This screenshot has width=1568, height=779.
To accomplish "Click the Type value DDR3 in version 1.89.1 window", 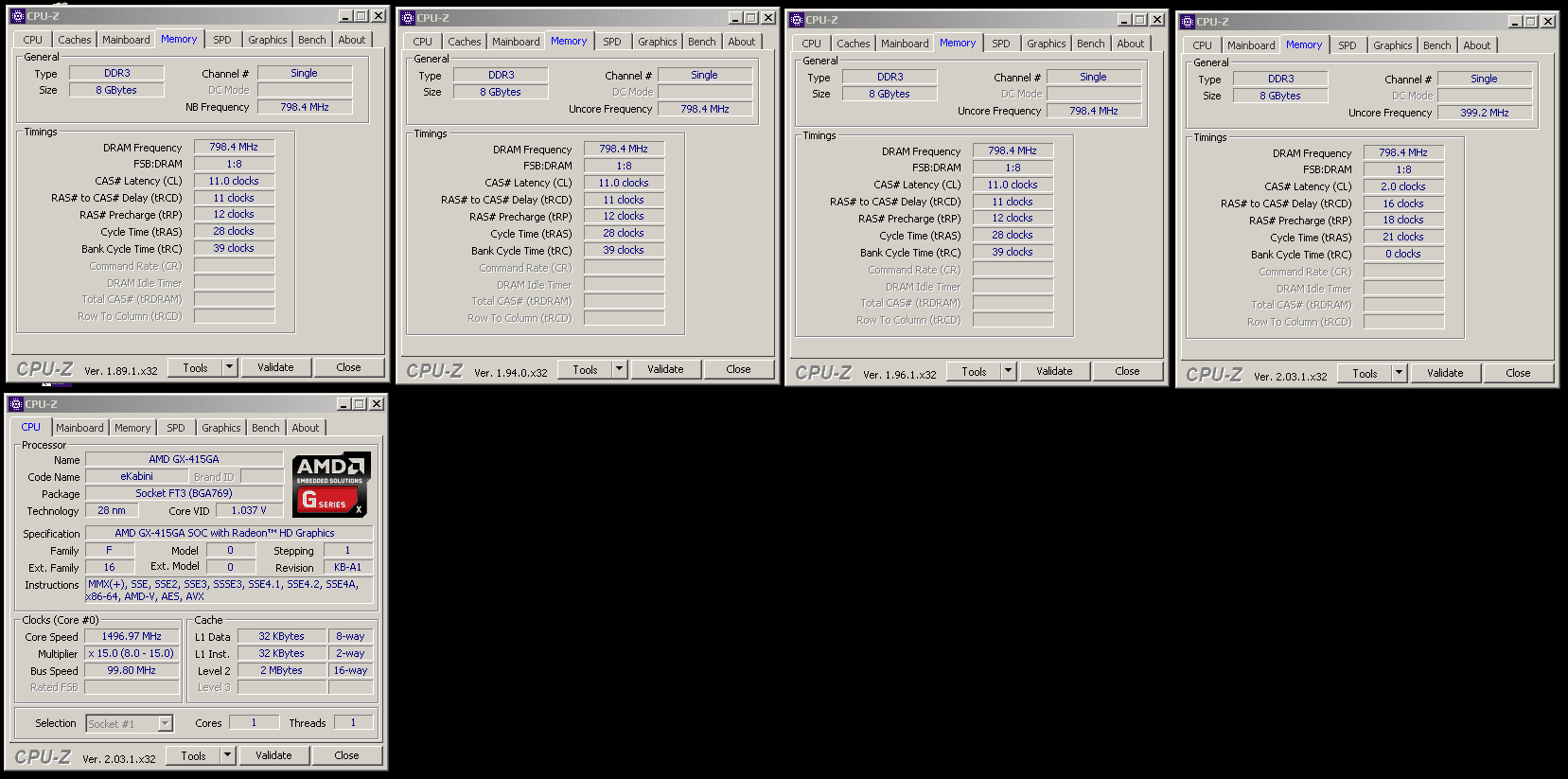I will click(x=117, y=73).
